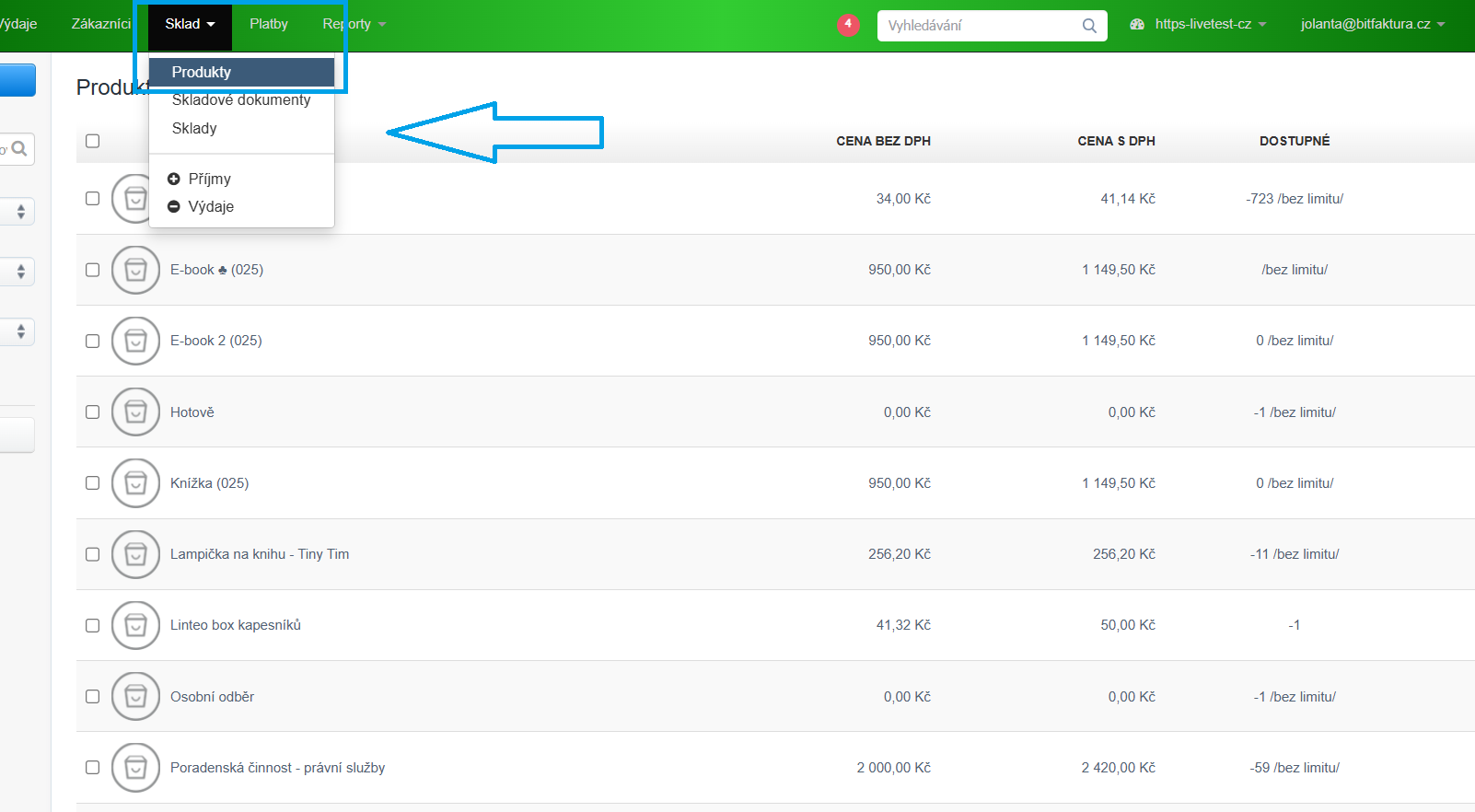This screenshot has height=812, width=1475.
Task: Click the product icon next to Osobní odběr
Action: pyautogui.click(x=135, y=697)
